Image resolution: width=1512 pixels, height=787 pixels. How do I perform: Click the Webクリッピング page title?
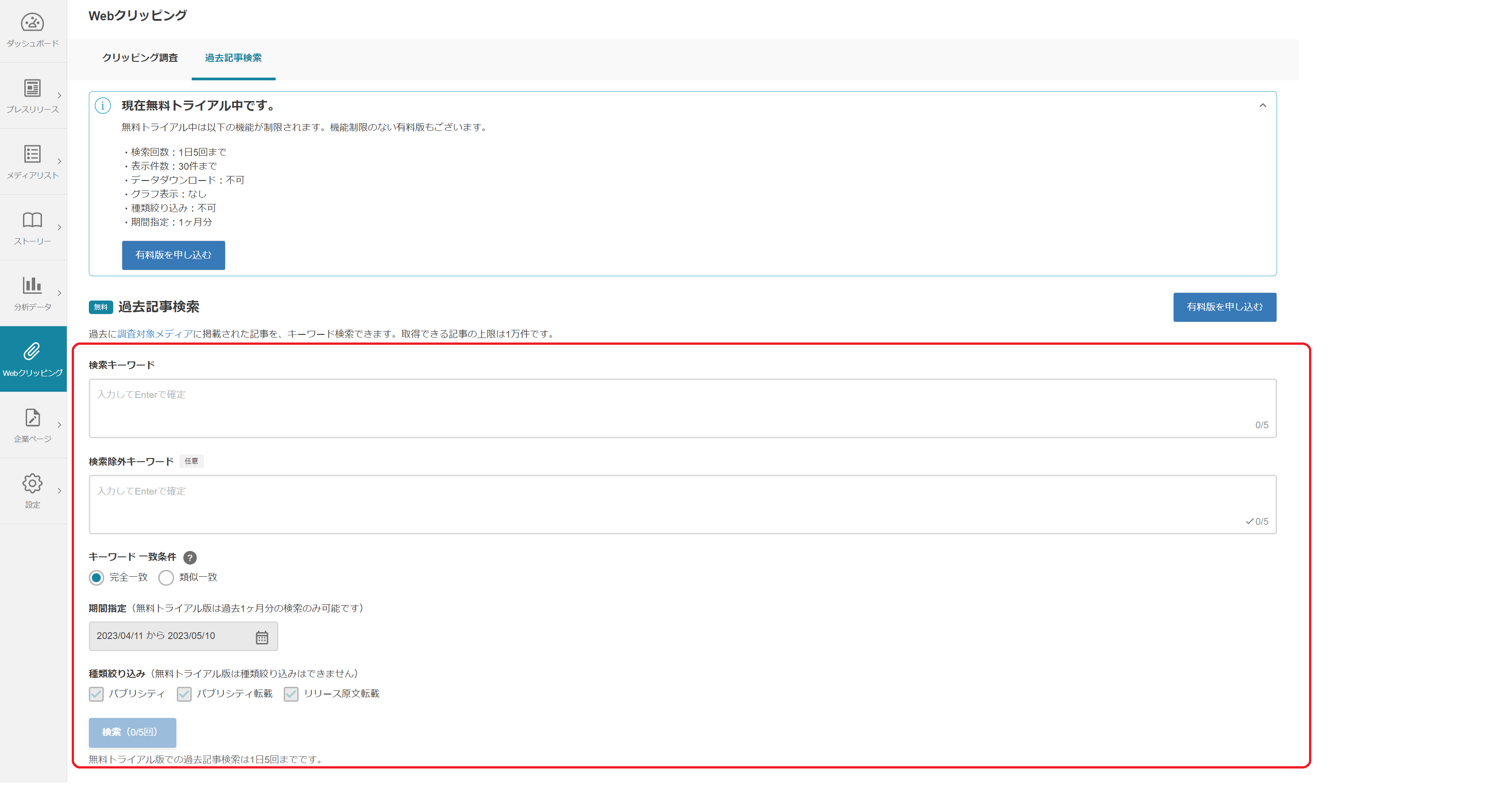pyautogui.click(x=138, y=16)
